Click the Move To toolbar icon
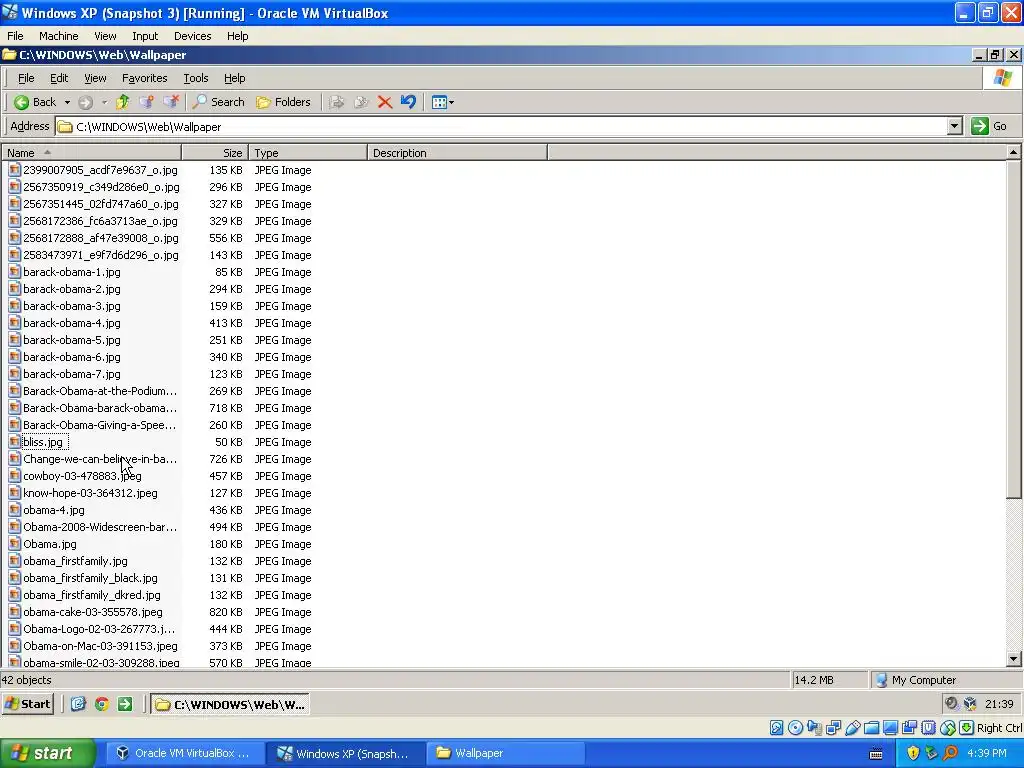Viewport: 1024px width, 768px height. pos(337,102)
